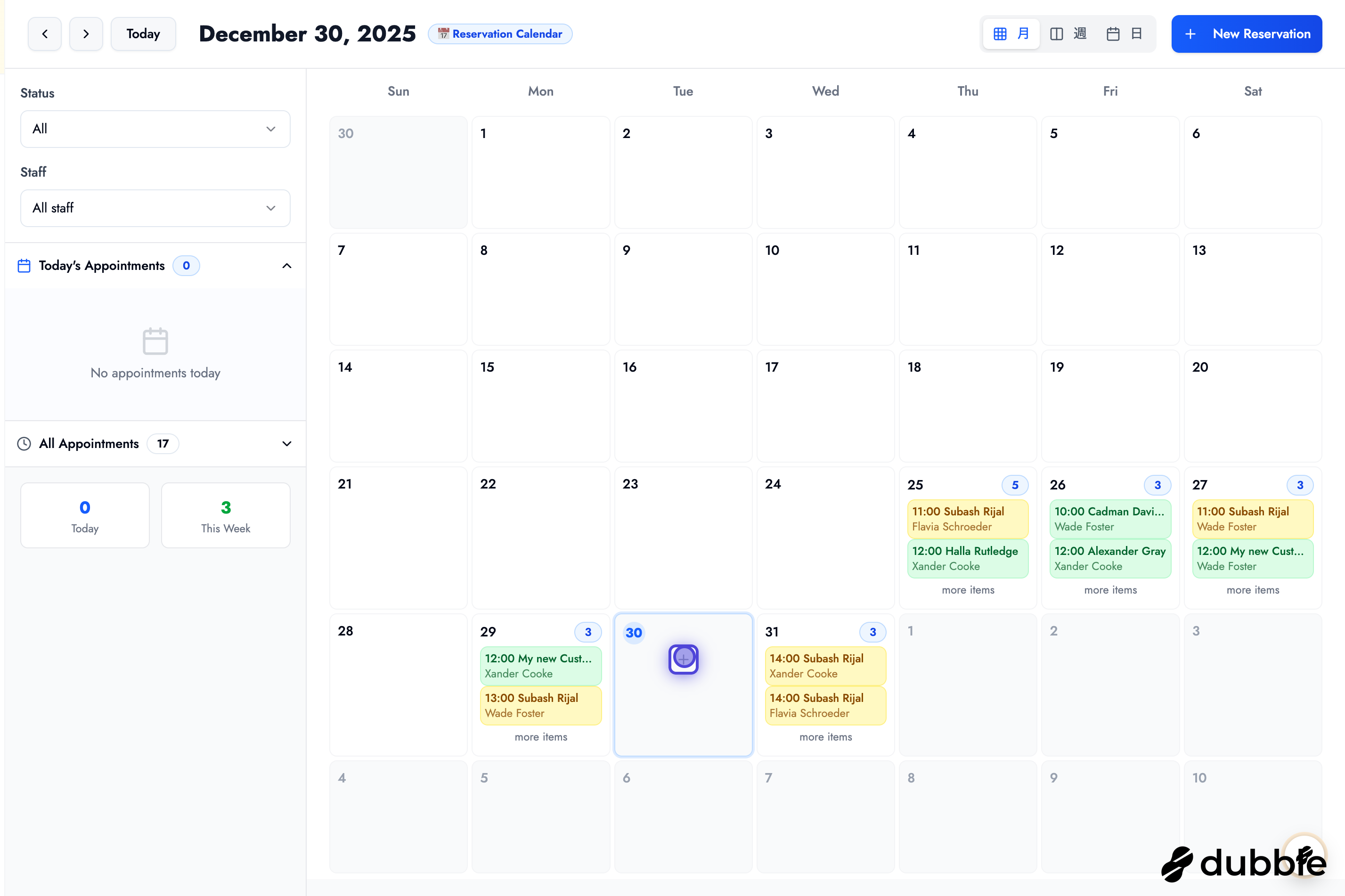Select the active Month 月 view toggle
1345x896 pixels.
(1023, 34)
